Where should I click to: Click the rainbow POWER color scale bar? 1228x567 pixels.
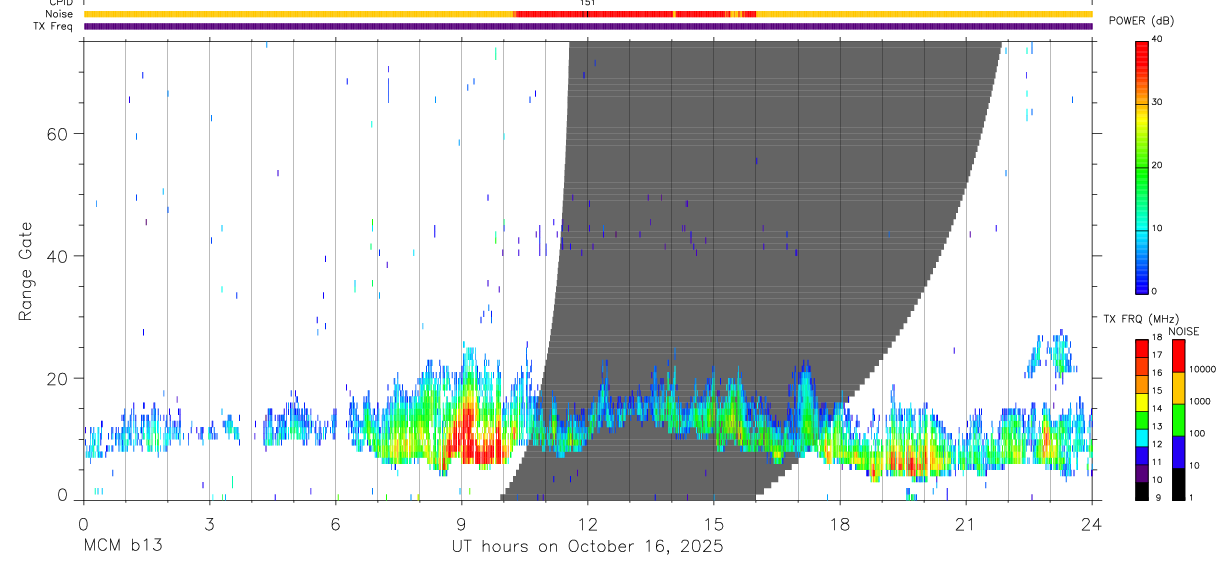[x=1142, y=166]
